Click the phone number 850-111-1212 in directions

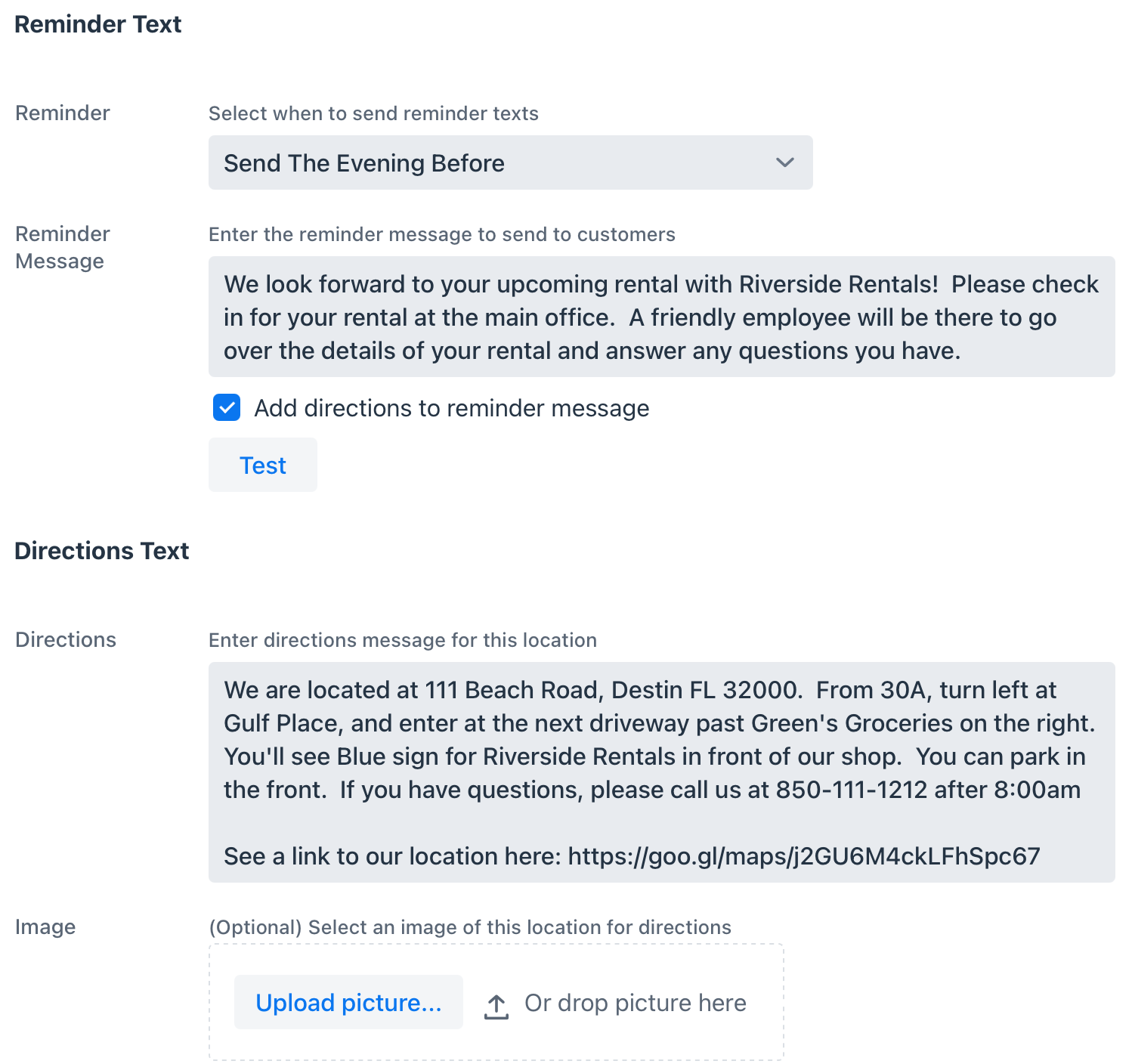click(x=852, y=790)
